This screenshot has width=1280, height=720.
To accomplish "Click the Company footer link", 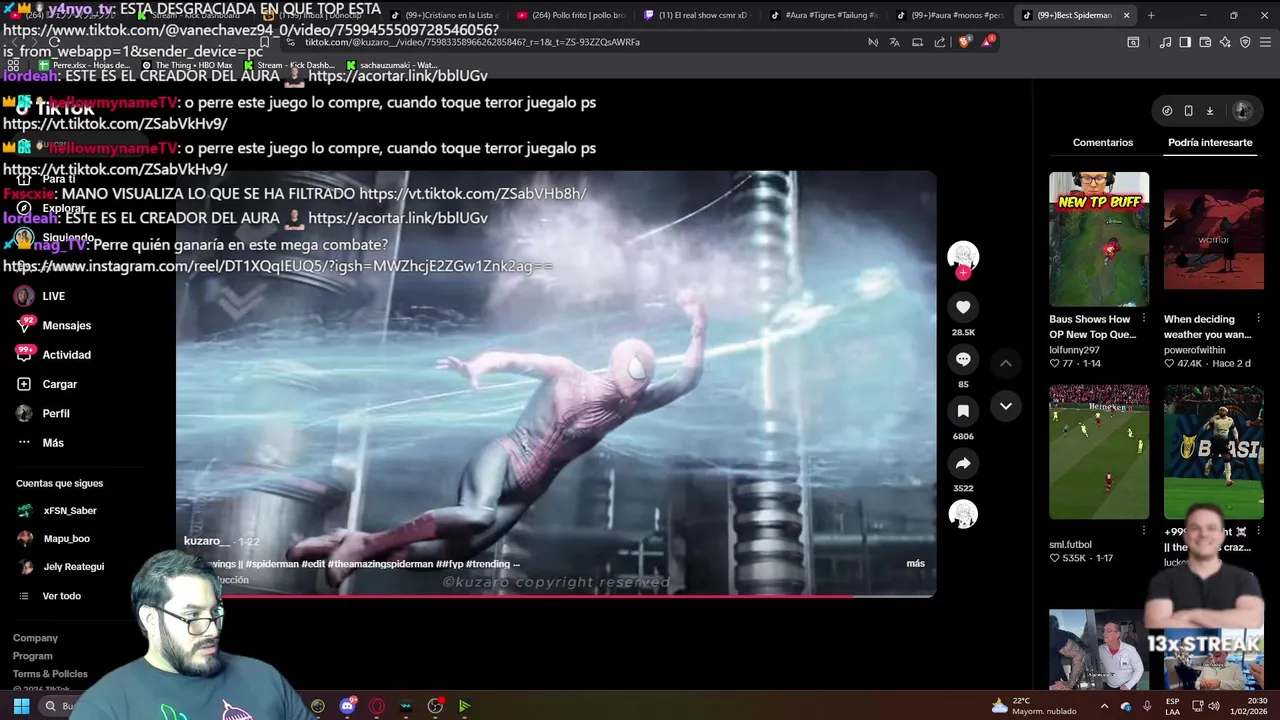I will point(35,638).
